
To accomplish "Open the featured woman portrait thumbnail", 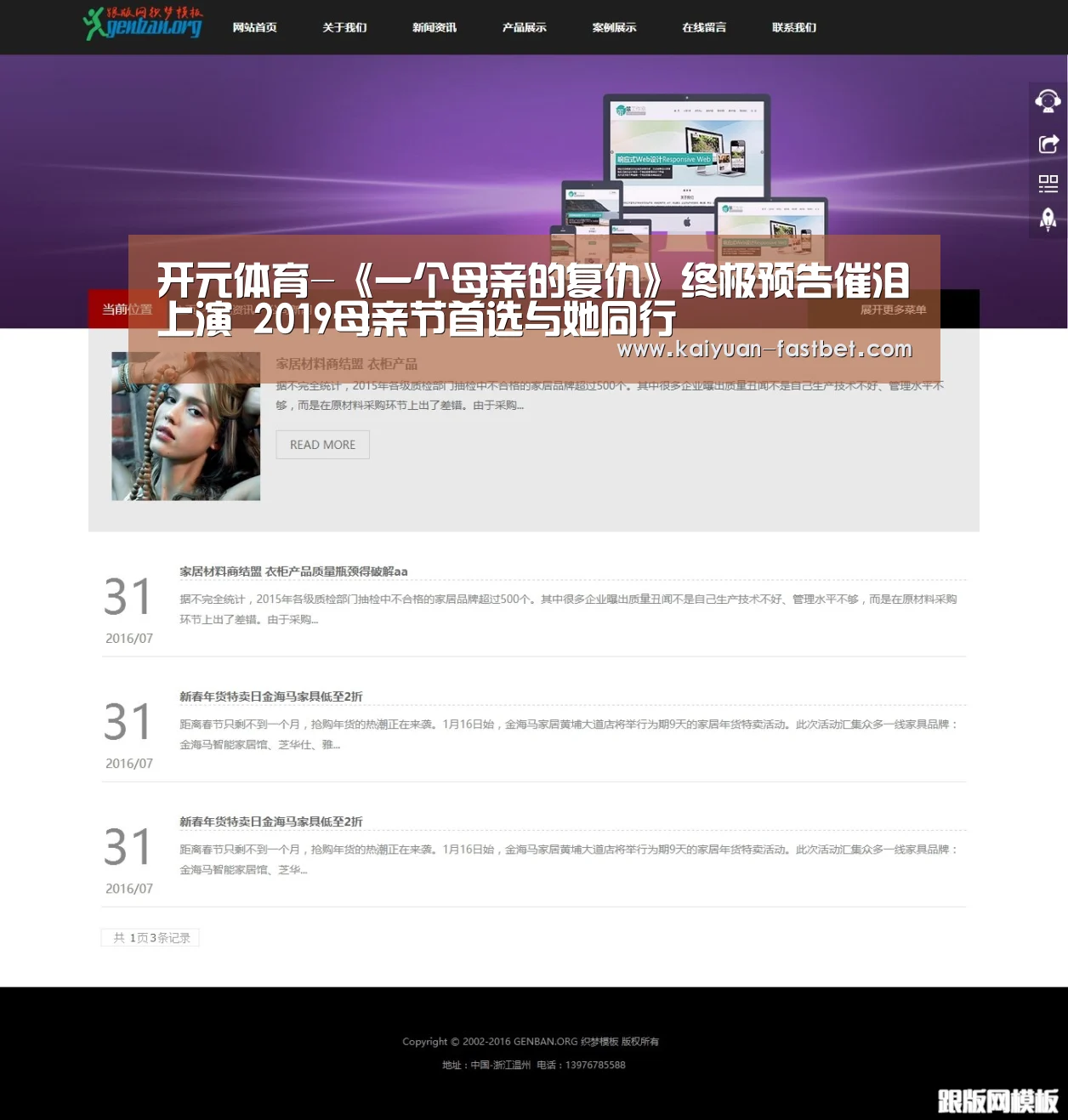I will [x=185, y=426].
